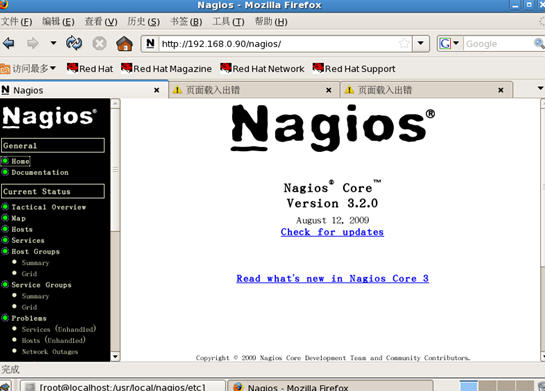The image size is (545, 391).
Task: Open Grid under Host Groups
Action: (x=29, y=274)
